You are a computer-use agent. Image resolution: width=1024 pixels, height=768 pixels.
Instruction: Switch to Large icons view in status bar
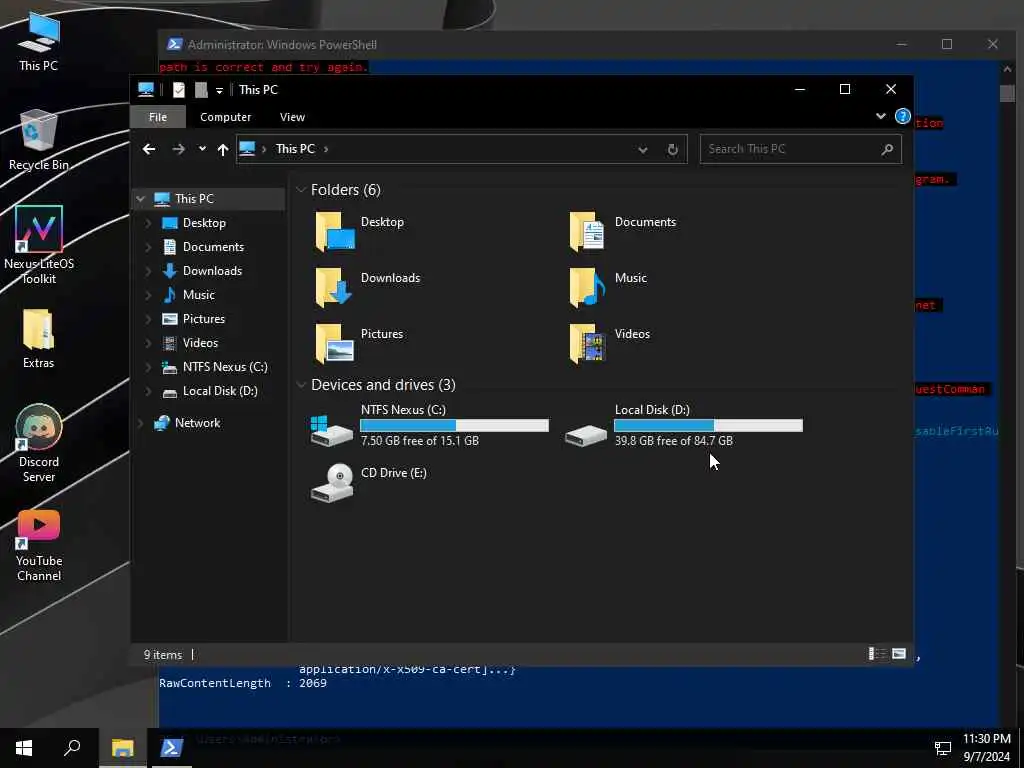coord(899,654)
